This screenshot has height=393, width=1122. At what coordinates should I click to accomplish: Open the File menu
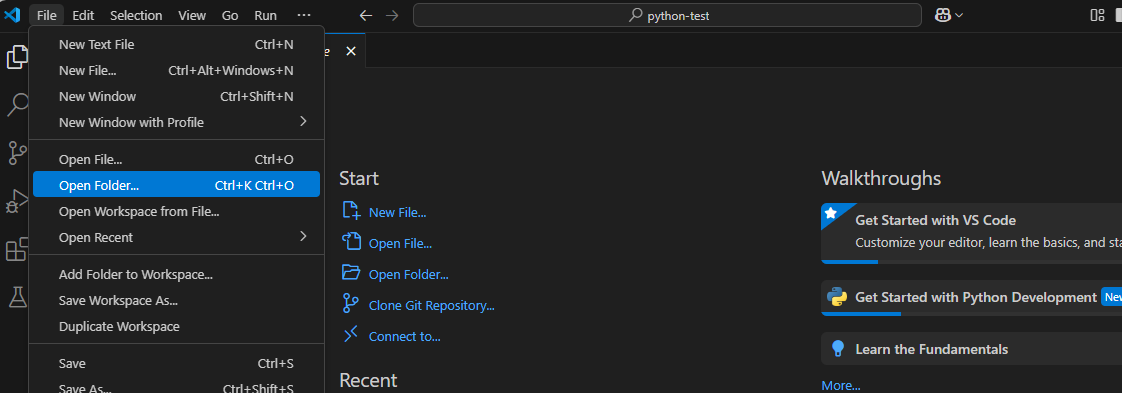tap(47, 15)
